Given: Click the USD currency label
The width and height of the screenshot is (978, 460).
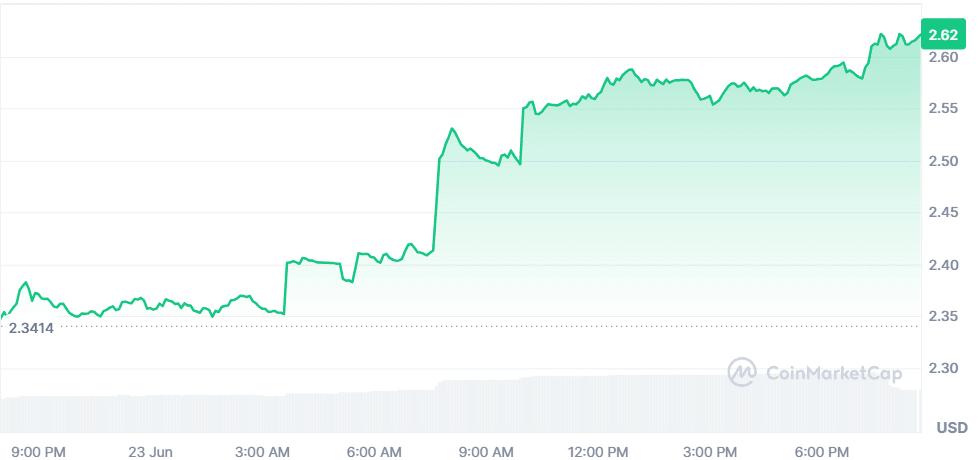Looking at the screenshot, I should (951, 428).
